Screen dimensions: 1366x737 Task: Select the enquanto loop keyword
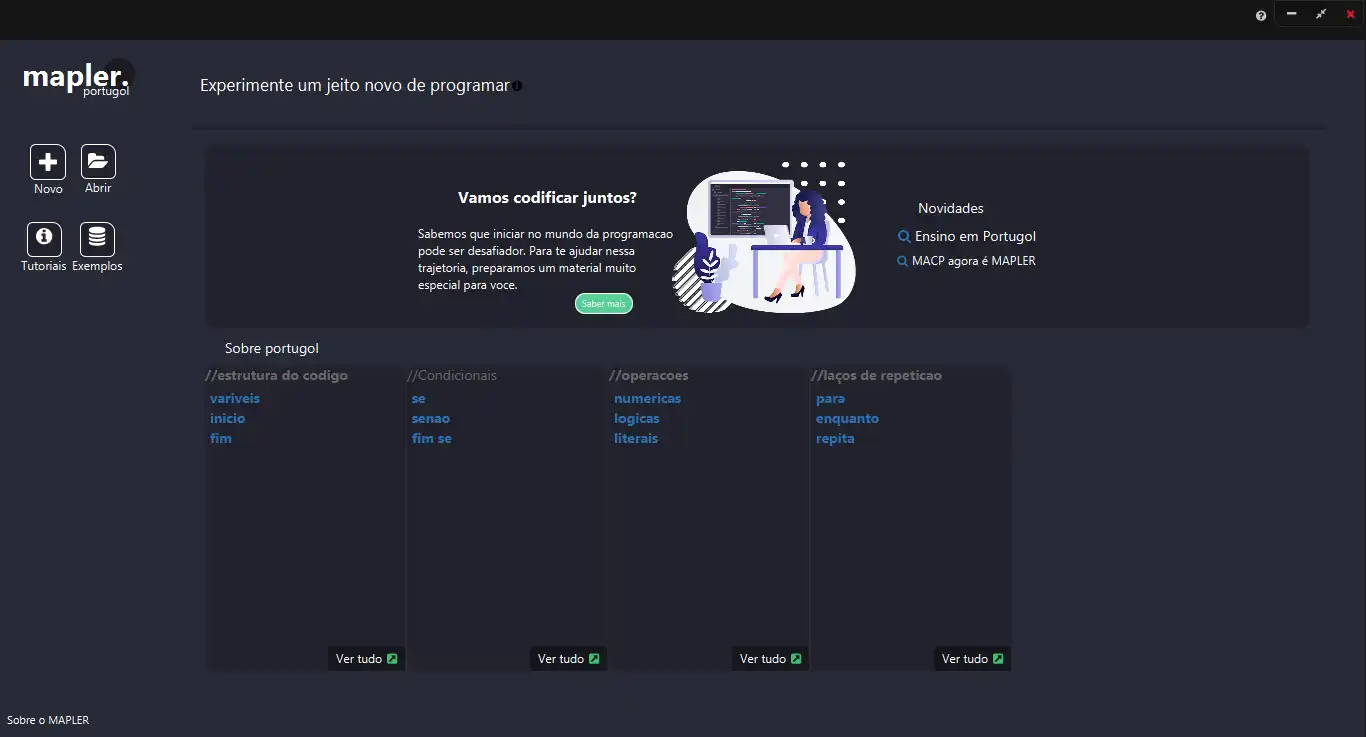(x=847, y=418)
